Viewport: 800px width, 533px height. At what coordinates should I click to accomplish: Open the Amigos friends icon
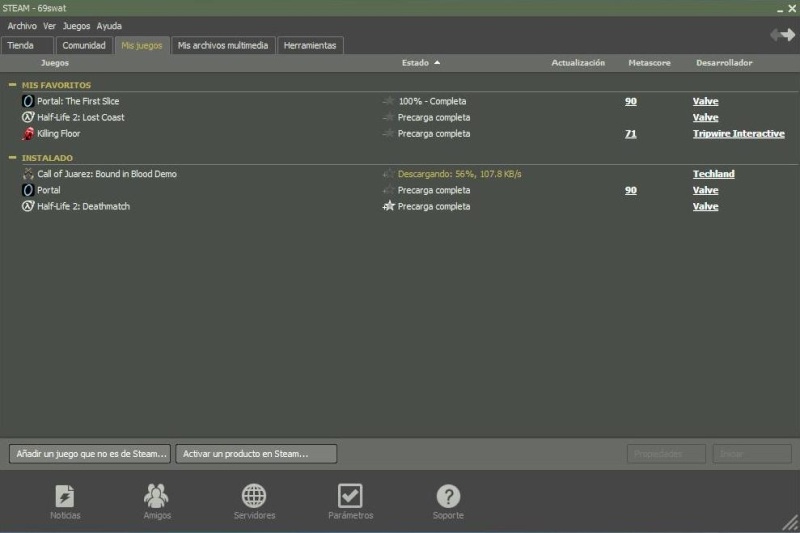[x=156, y=495]
